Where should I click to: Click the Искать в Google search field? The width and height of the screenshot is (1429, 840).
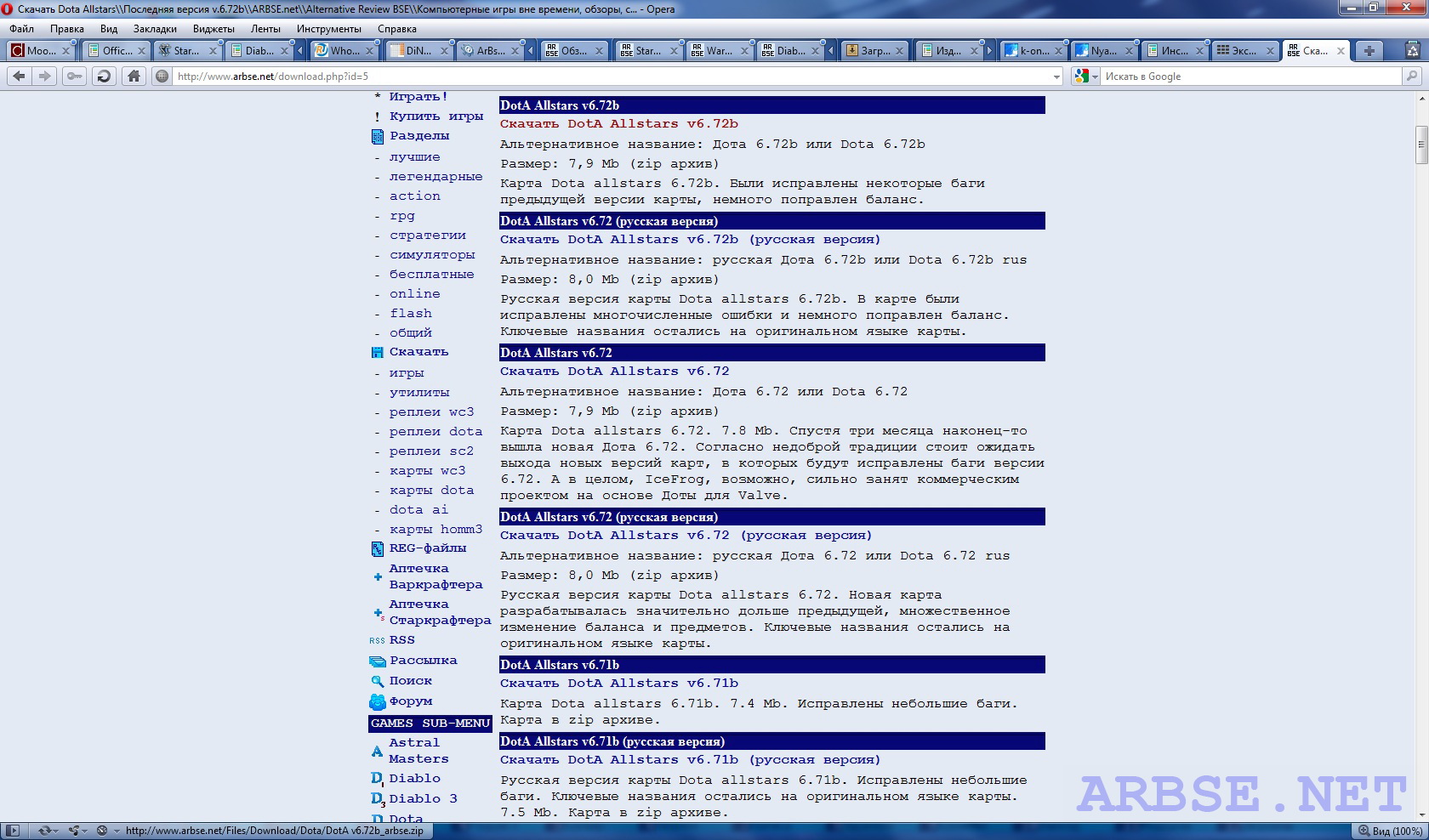point(1250,77)
